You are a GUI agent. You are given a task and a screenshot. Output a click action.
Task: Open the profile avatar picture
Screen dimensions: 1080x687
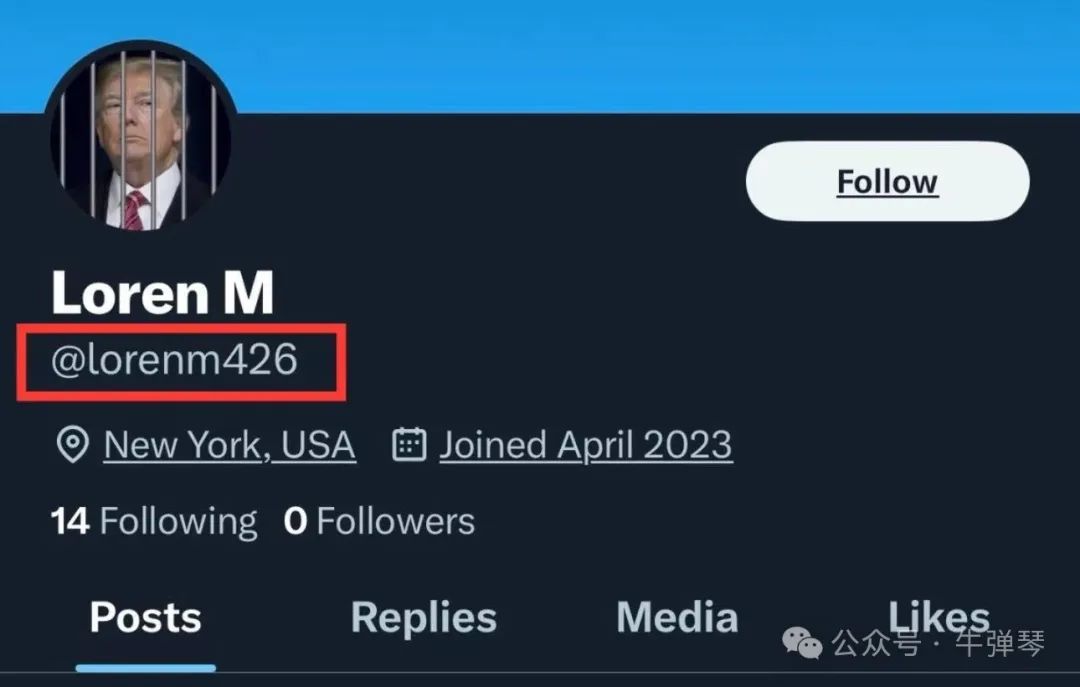point(141,136)
